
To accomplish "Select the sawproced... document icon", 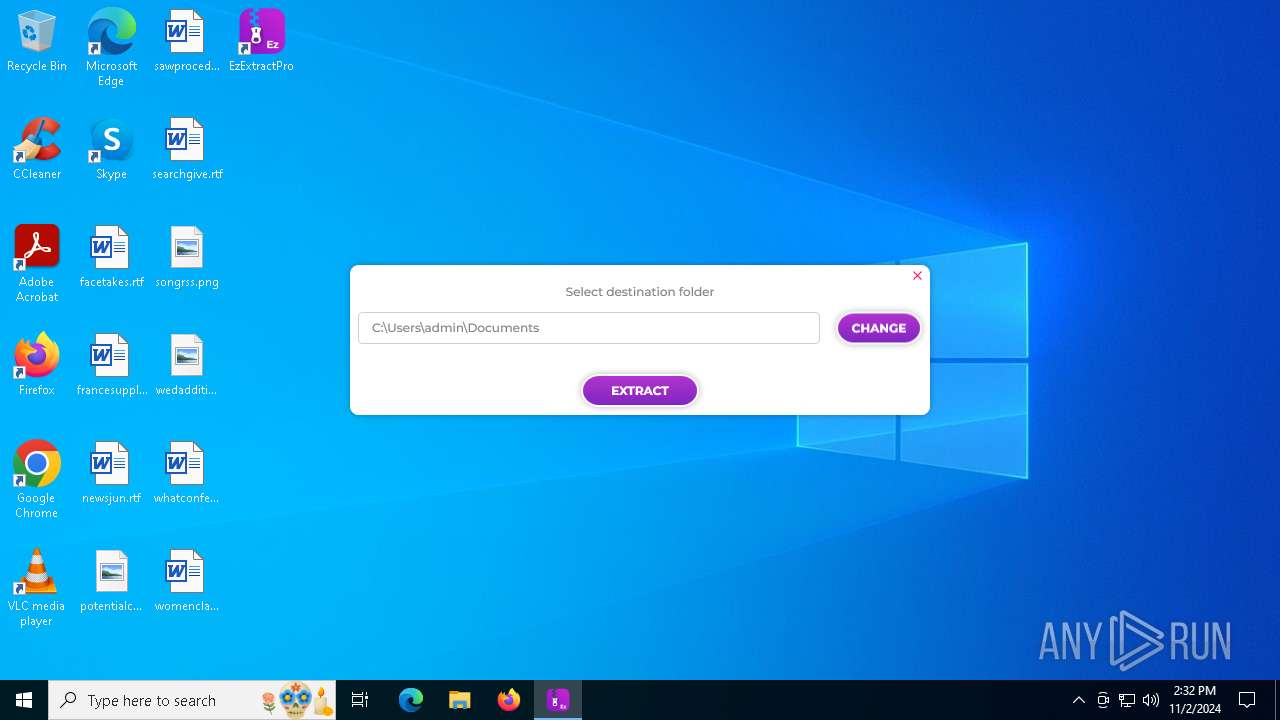I will (x=186, y=41).
